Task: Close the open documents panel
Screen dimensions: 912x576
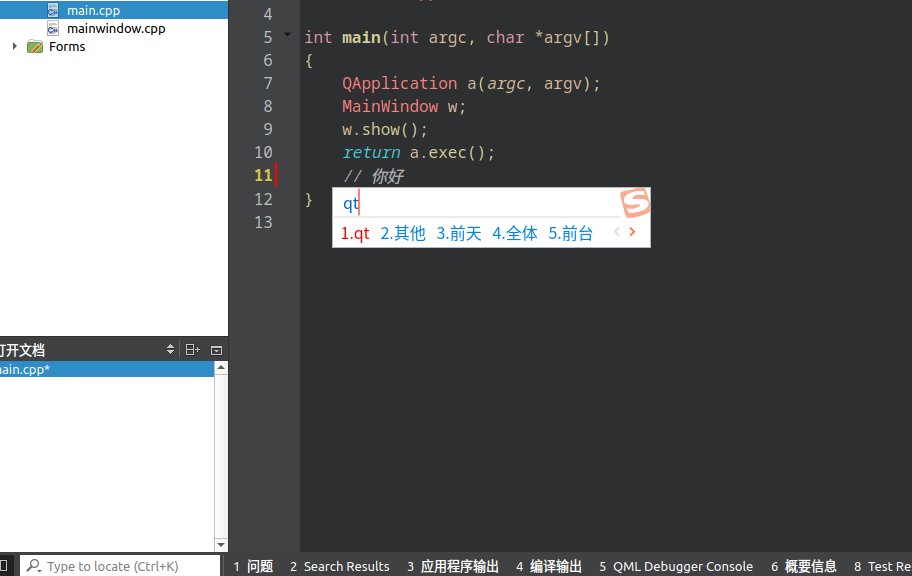Action: point(215,350)
